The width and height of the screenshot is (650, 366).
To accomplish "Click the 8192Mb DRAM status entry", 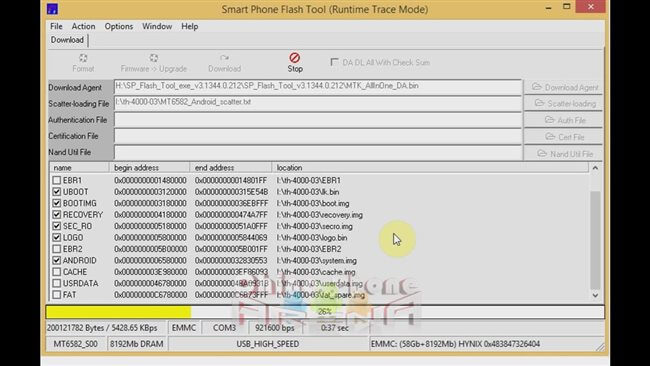I will (x=136, y=344).
